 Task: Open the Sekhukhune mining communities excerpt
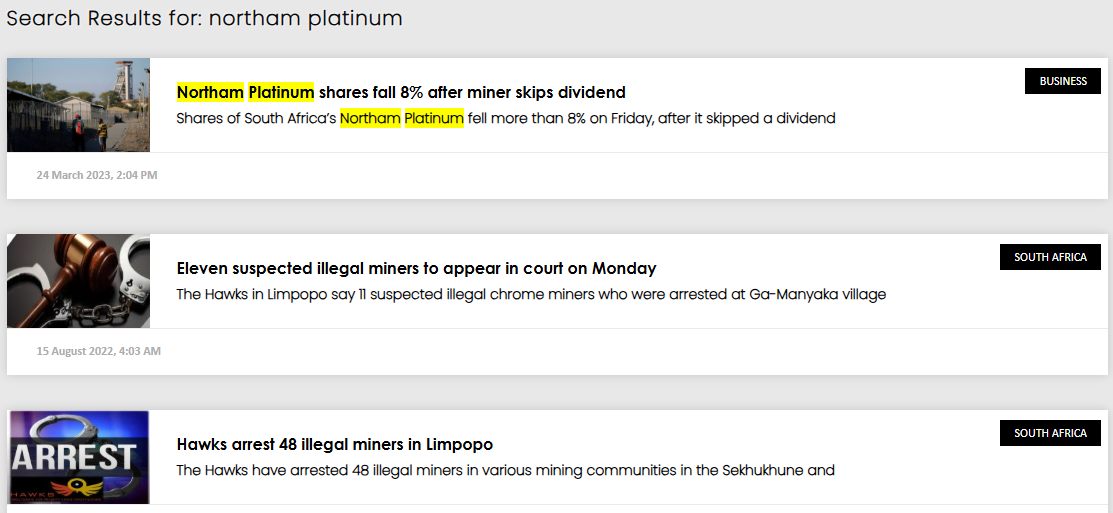pos(505,470)
